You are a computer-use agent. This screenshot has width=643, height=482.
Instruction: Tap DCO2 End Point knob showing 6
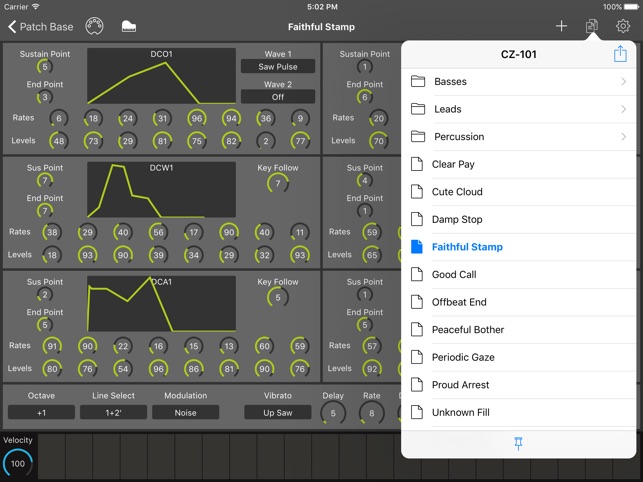[365, 97]
